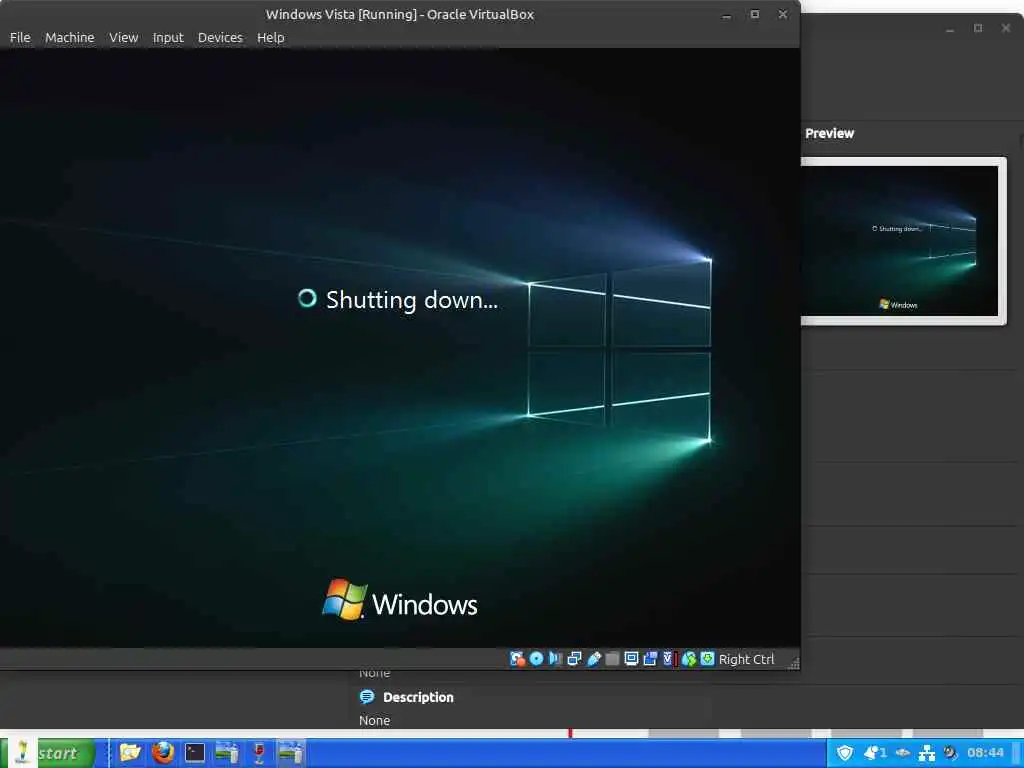The image size is (1024, 768).
Task: Click the Description section header
Action: tap(418, 697)
